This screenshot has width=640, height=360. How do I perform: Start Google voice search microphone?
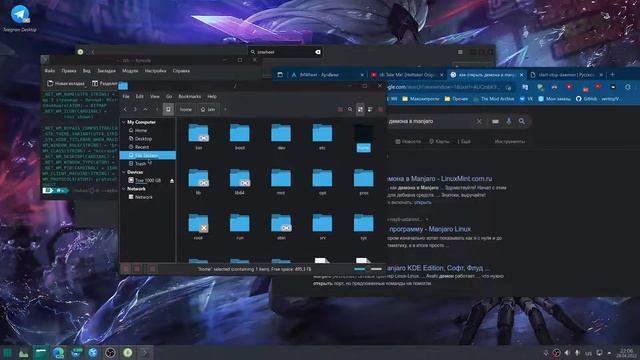509,121
